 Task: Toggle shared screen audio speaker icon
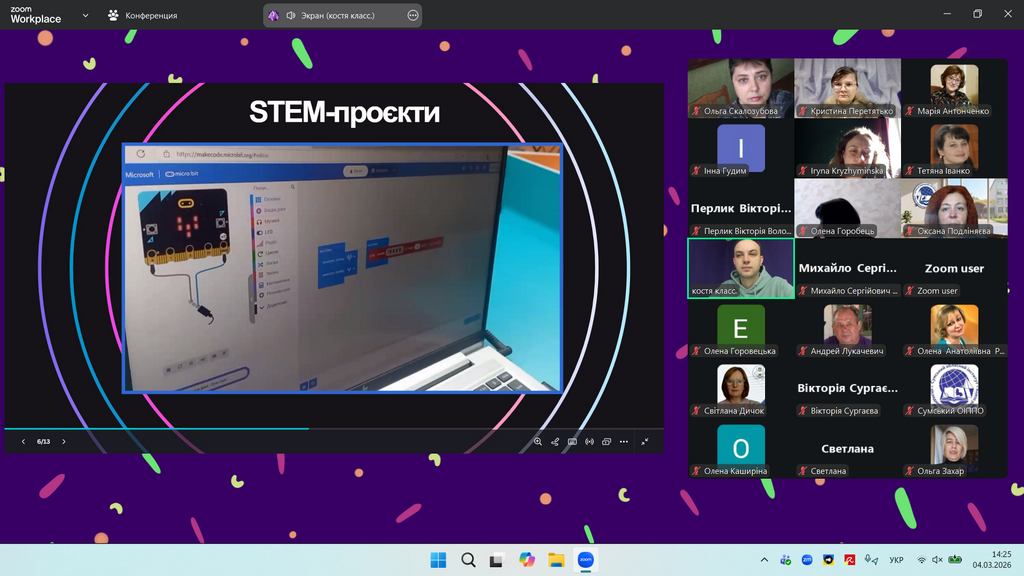click(291, 15)
